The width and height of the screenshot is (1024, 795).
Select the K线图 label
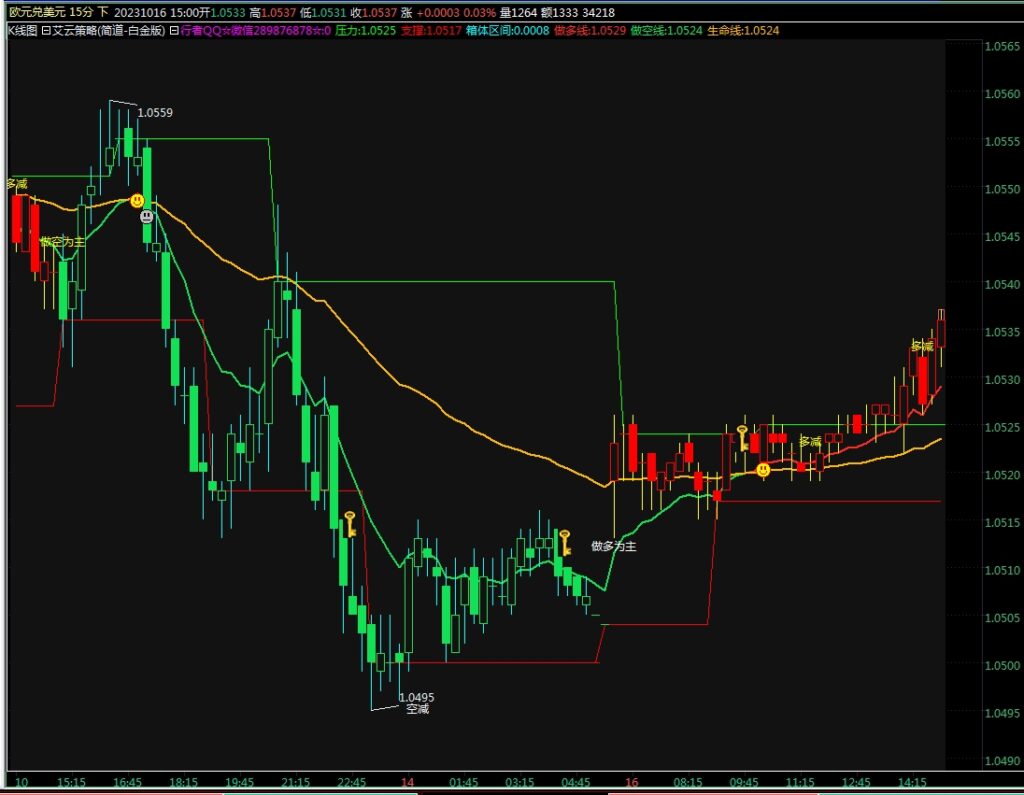pyautogui.click(x=22, y=31)
